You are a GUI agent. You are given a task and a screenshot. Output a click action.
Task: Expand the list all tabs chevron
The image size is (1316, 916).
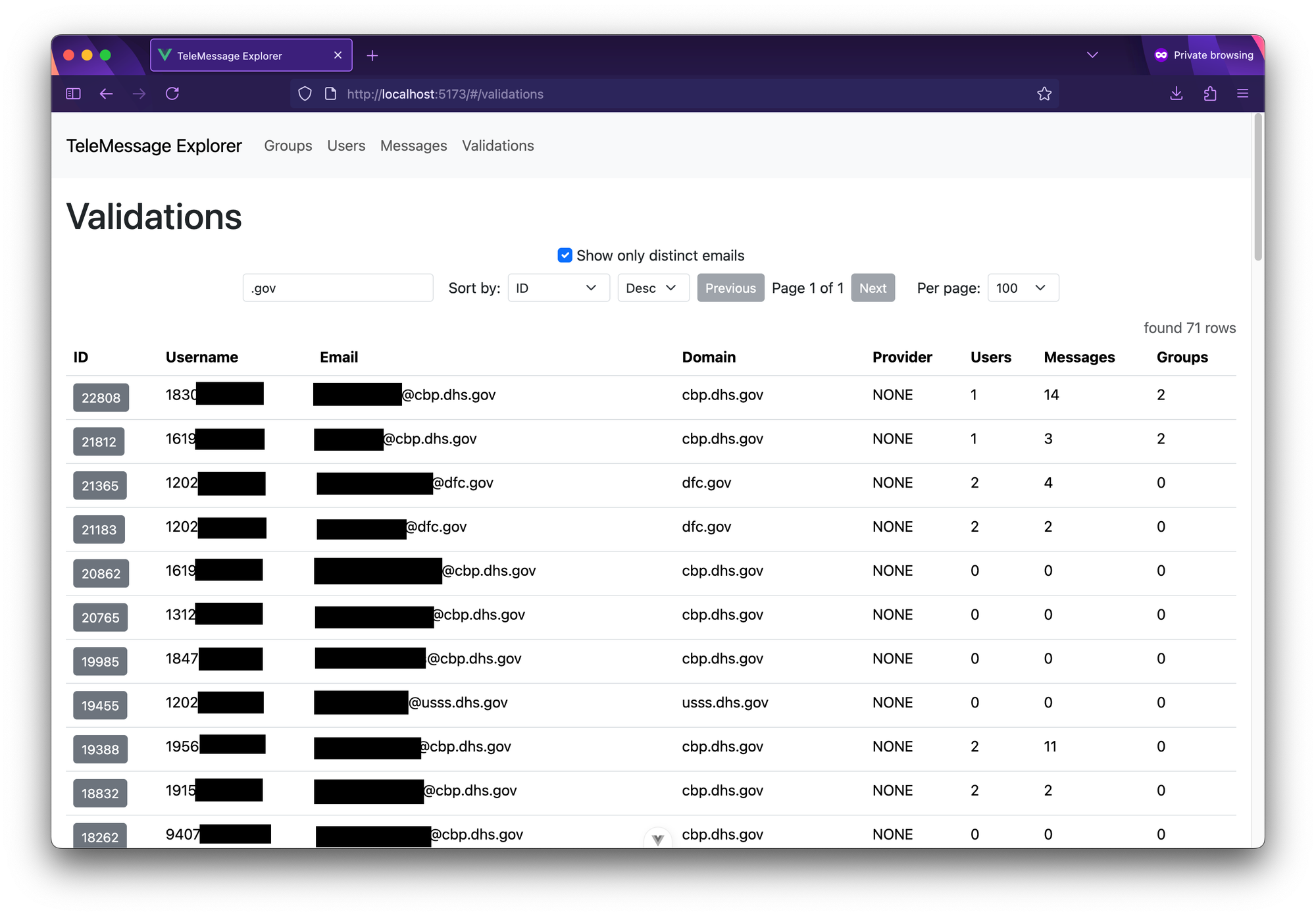[1092, 55]
